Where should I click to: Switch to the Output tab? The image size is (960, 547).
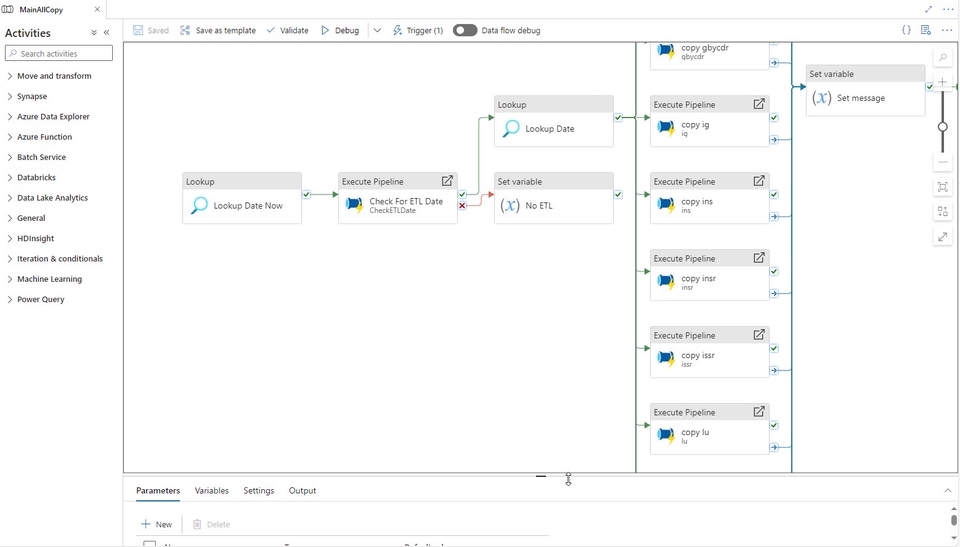coord(302,491)
